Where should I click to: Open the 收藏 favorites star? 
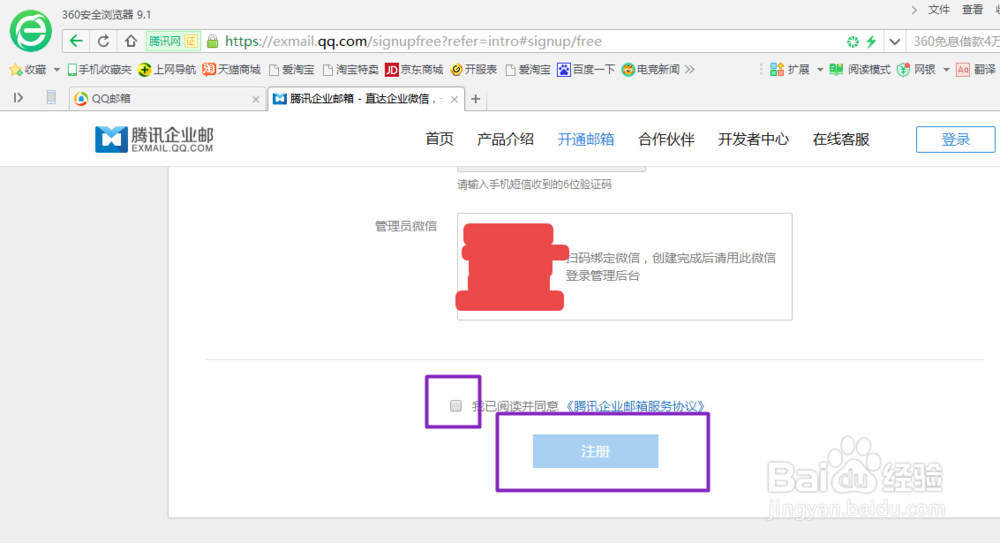pyautogui.click(x=28, y=70)
